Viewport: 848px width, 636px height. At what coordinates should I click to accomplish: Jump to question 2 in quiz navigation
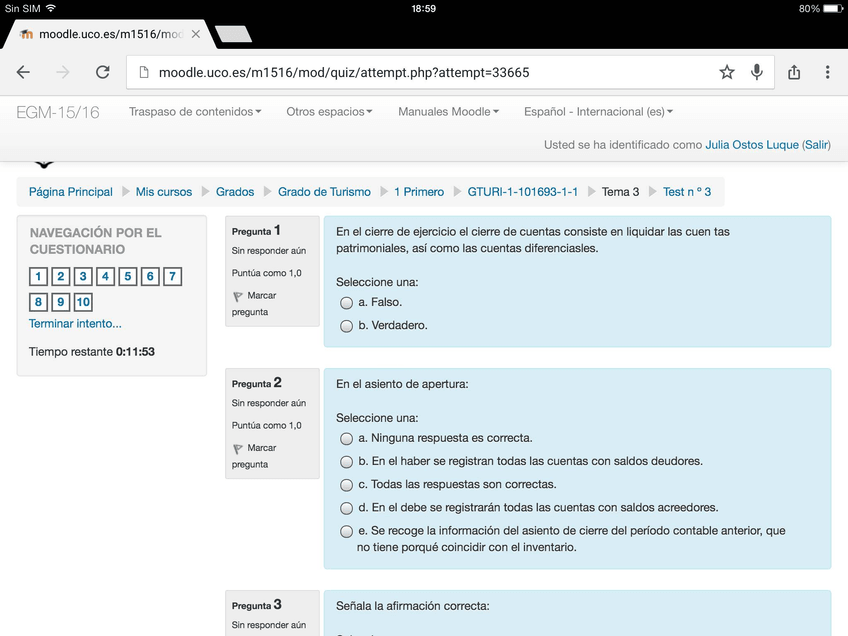[61, 276]
